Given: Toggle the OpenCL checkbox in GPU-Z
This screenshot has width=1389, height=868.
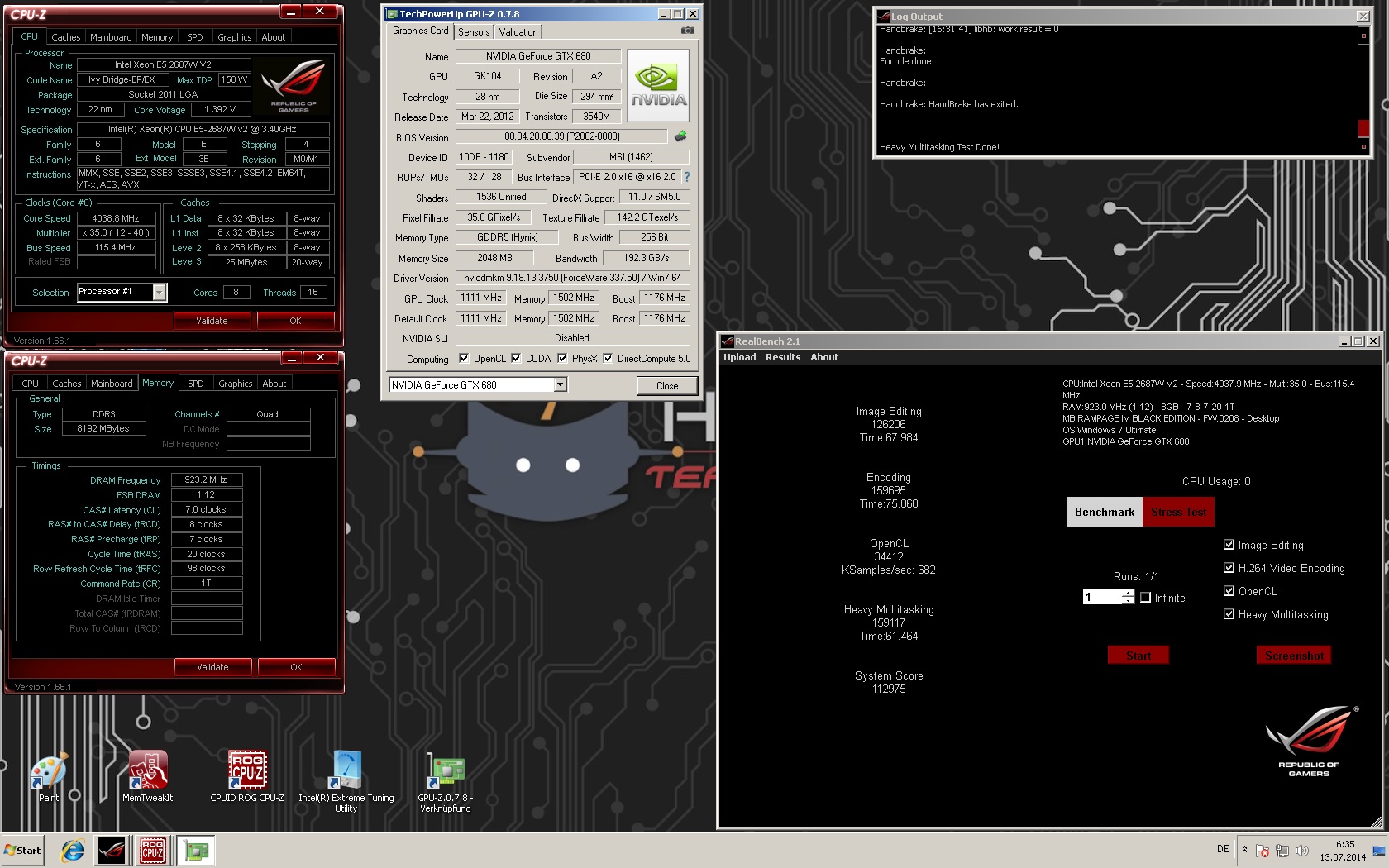Looking at the screenshot, I should [x=464, y=358].
